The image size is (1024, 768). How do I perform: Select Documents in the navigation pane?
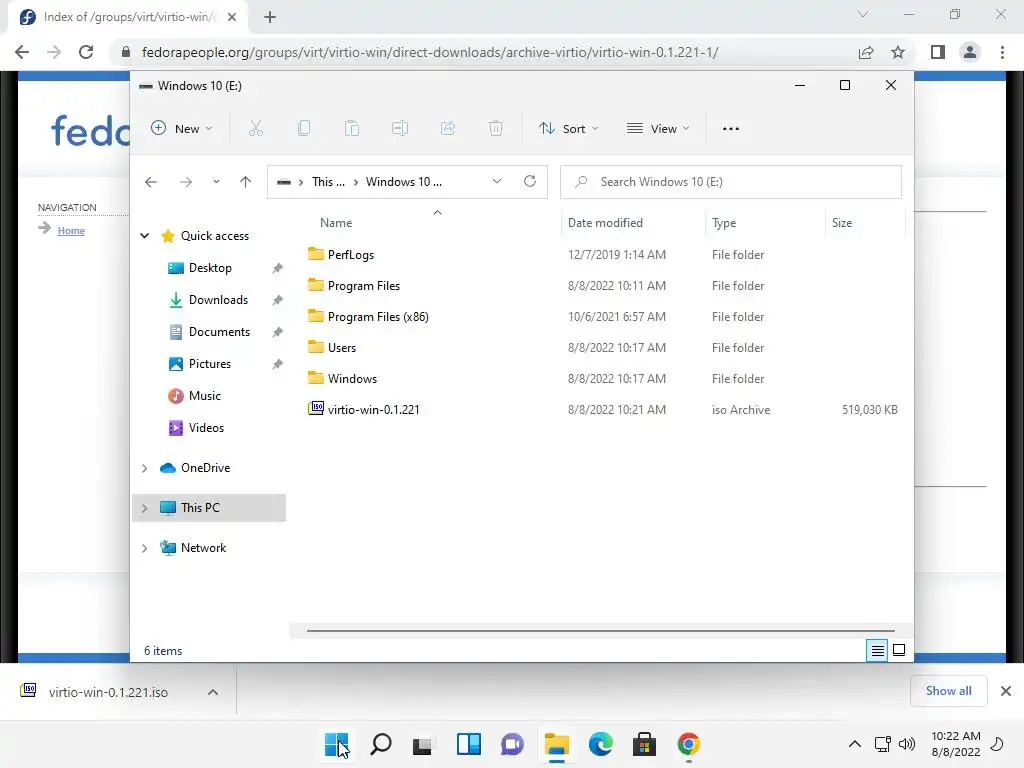click(219, 332)
